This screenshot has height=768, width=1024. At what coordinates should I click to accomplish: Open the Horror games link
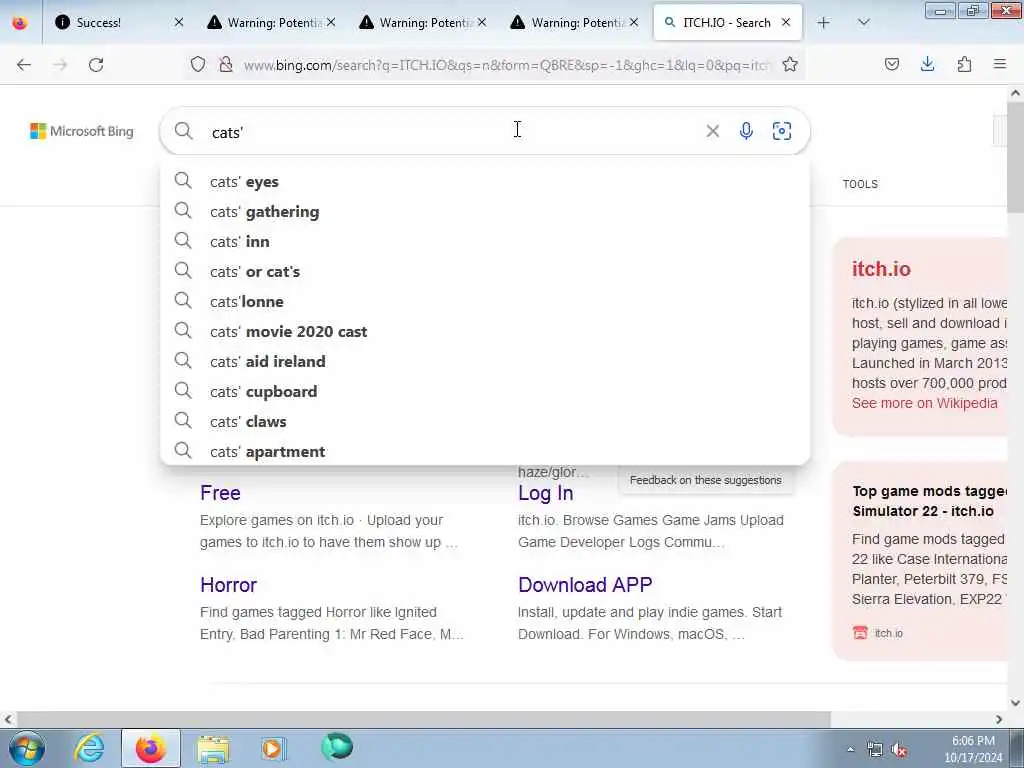(x=229, y=585)
